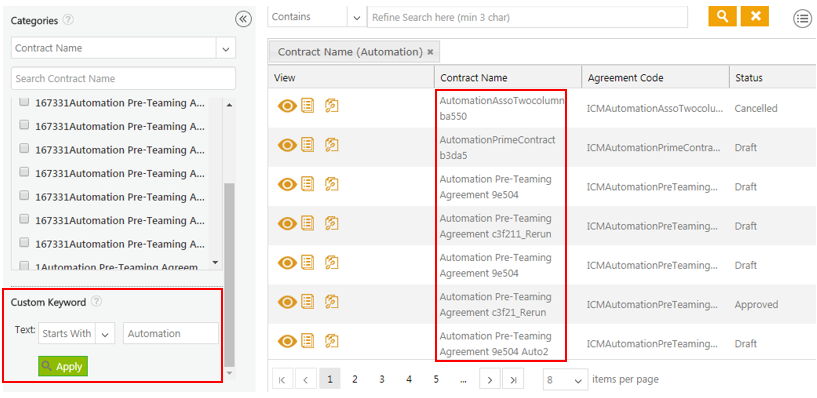Click the Approved status cell
The image size is (817, 398).
(x=756, y=305)
